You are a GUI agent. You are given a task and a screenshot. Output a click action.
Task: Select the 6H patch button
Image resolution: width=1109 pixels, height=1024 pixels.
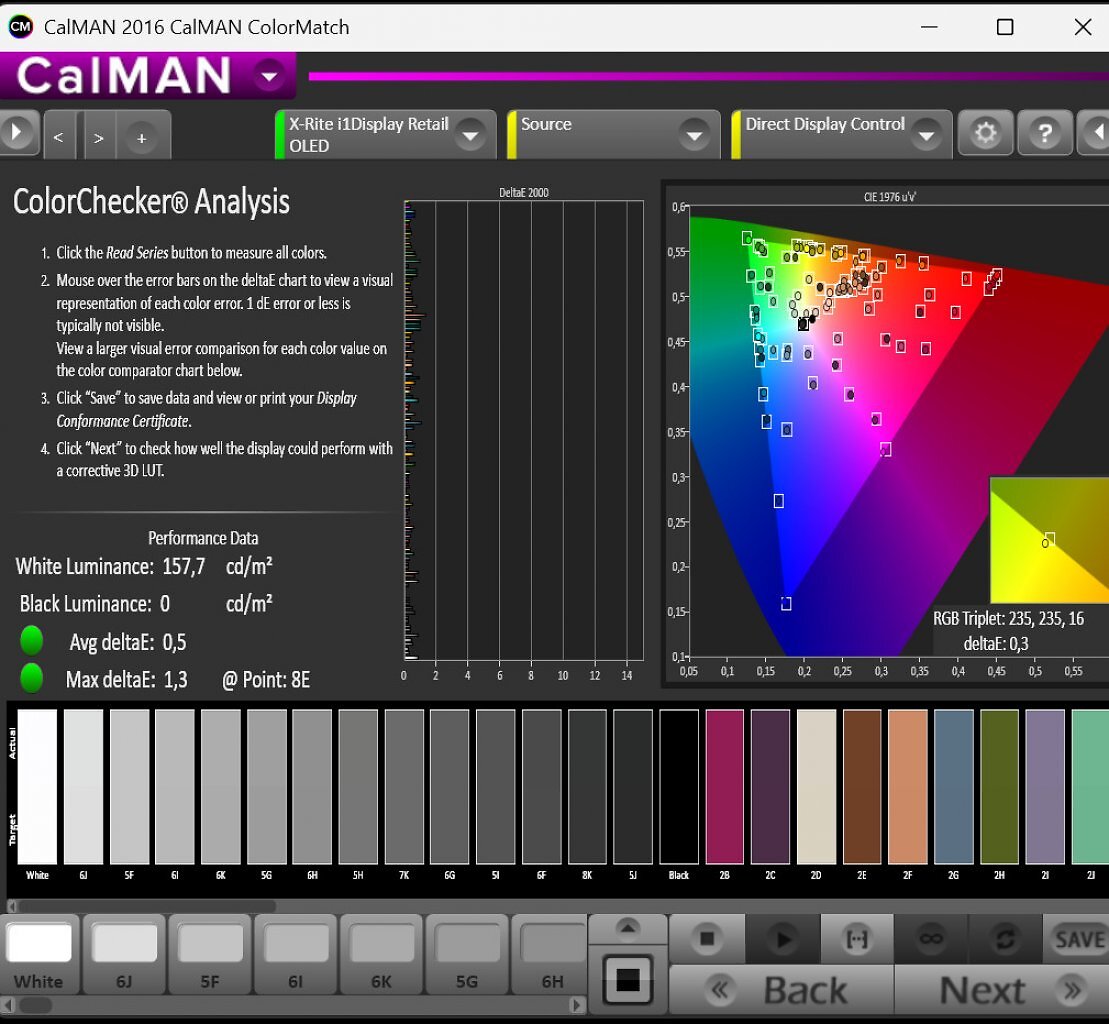click(550, 955)
